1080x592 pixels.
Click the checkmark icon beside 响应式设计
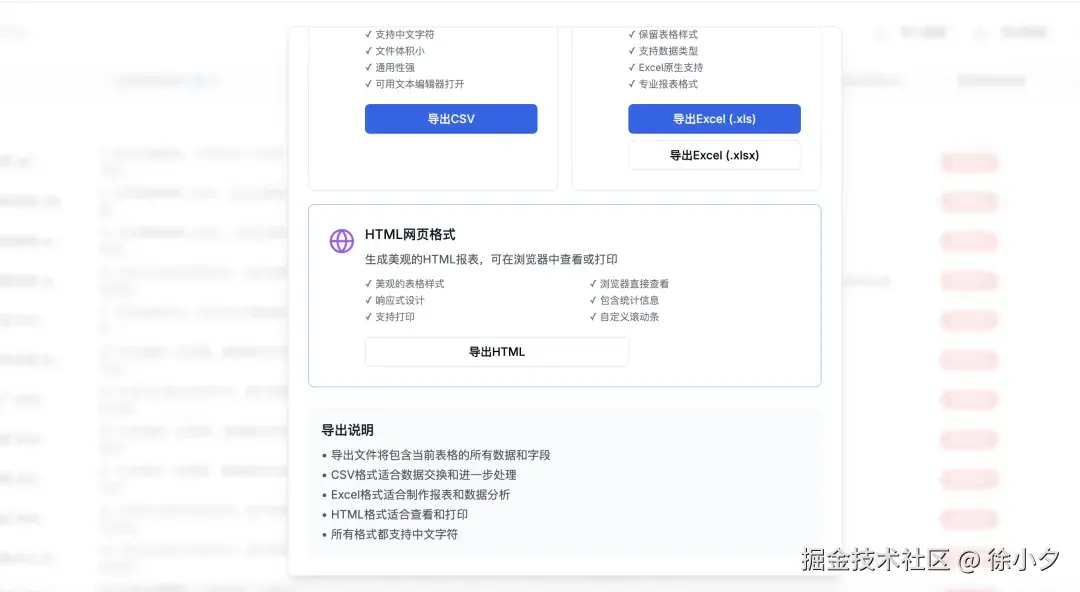click(368, 299)
